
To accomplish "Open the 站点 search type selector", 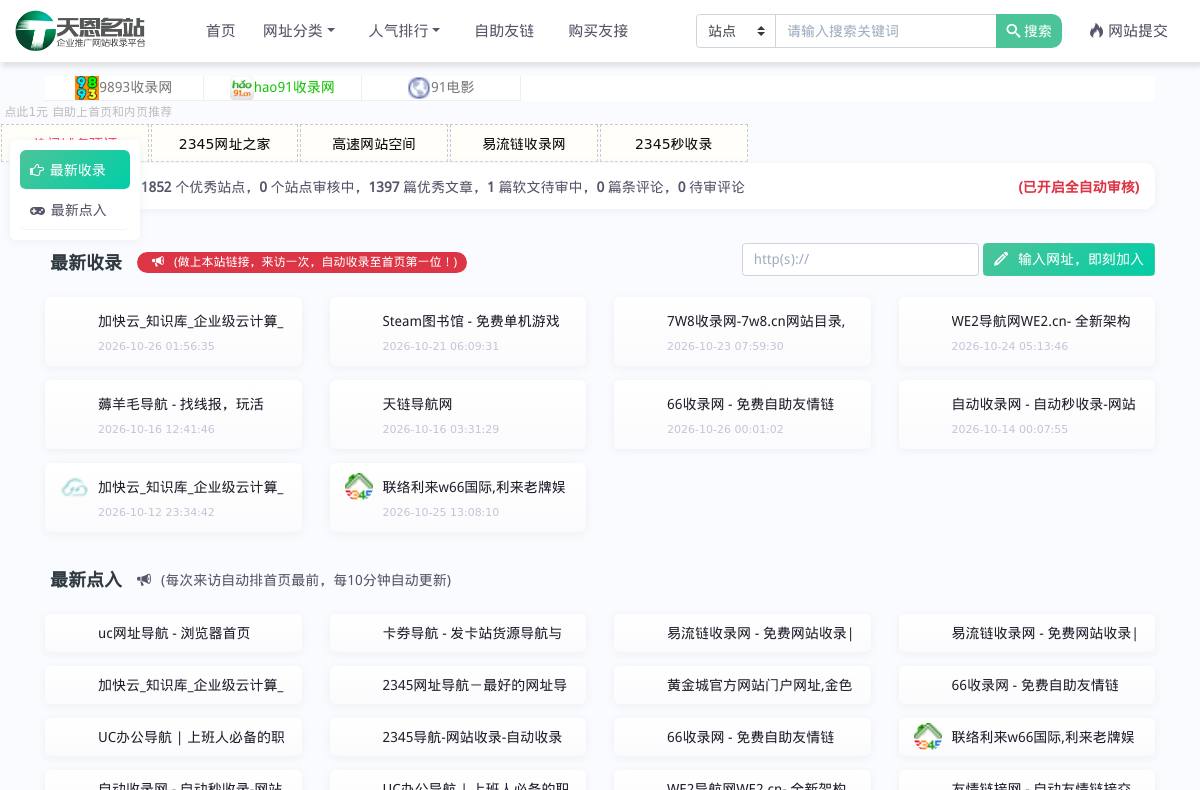I will pyautogui.click(x=735, y=31).
